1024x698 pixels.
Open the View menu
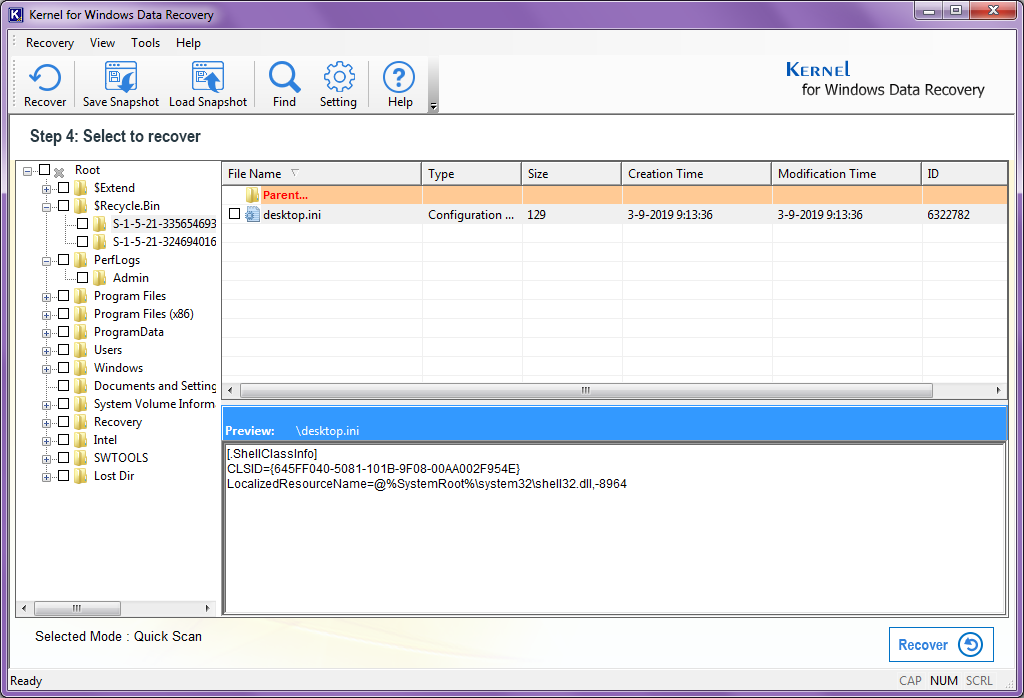coord(103,42)
